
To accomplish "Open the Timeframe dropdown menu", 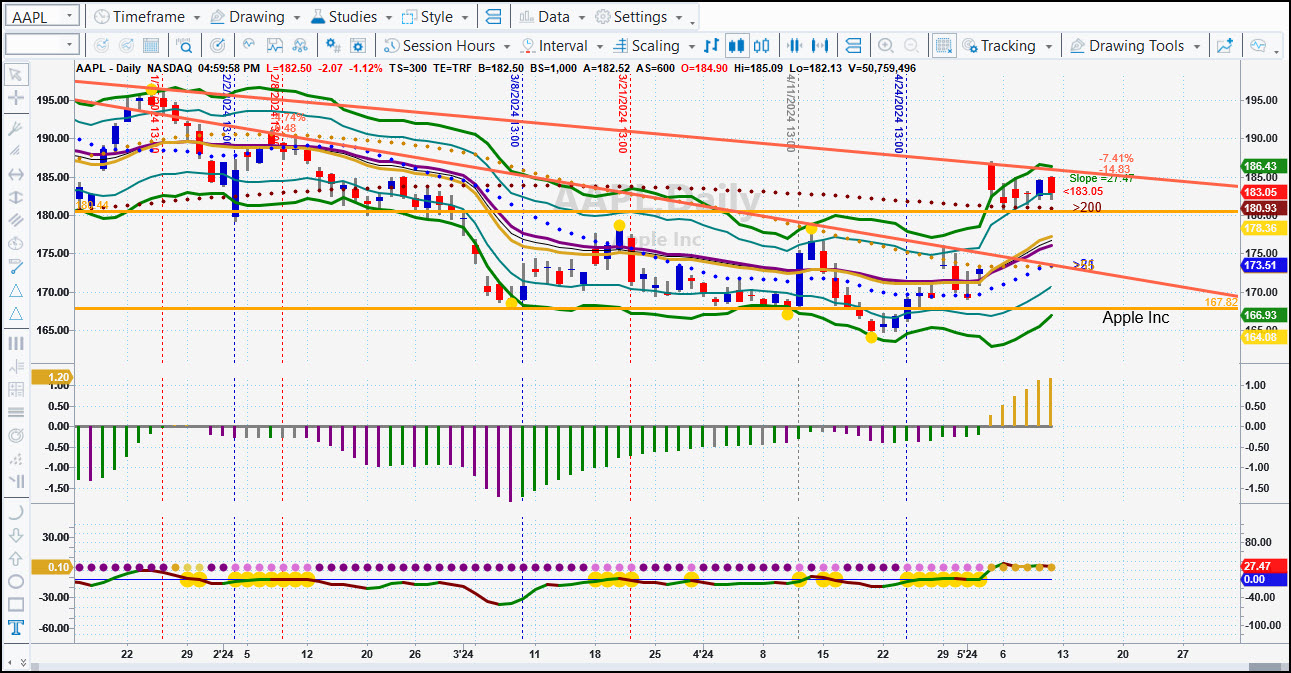I will coord(147,17).
